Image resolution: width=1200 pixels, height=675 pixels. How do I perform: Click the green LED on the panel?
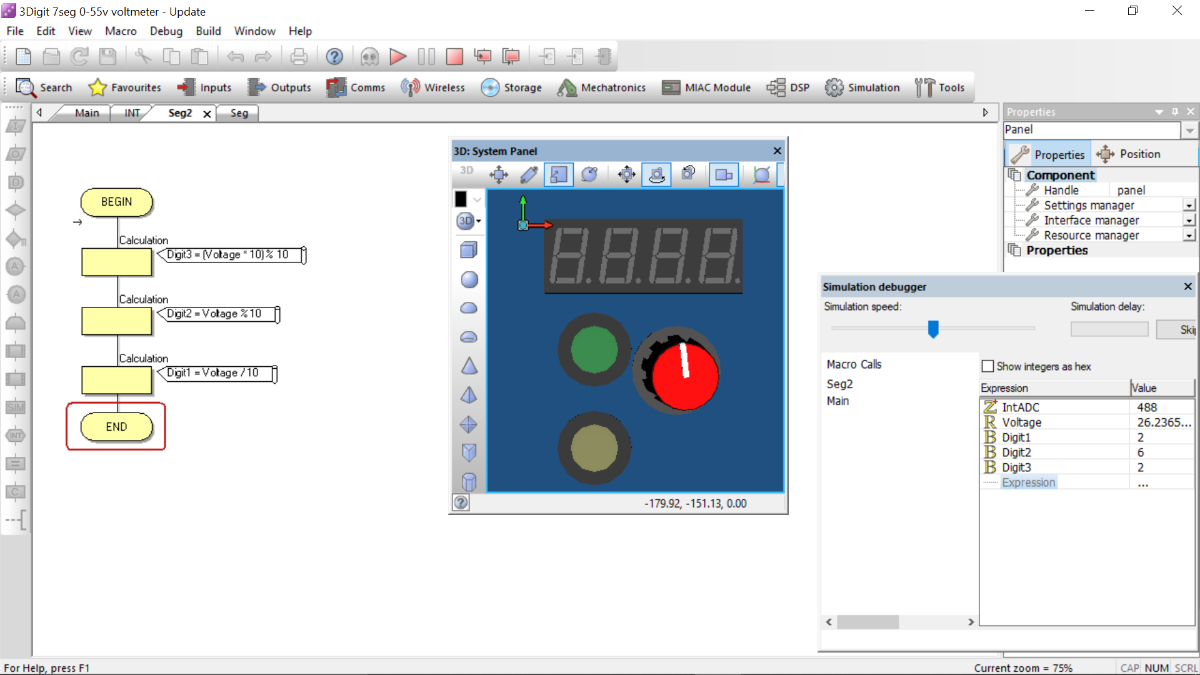tap(594, 348)
